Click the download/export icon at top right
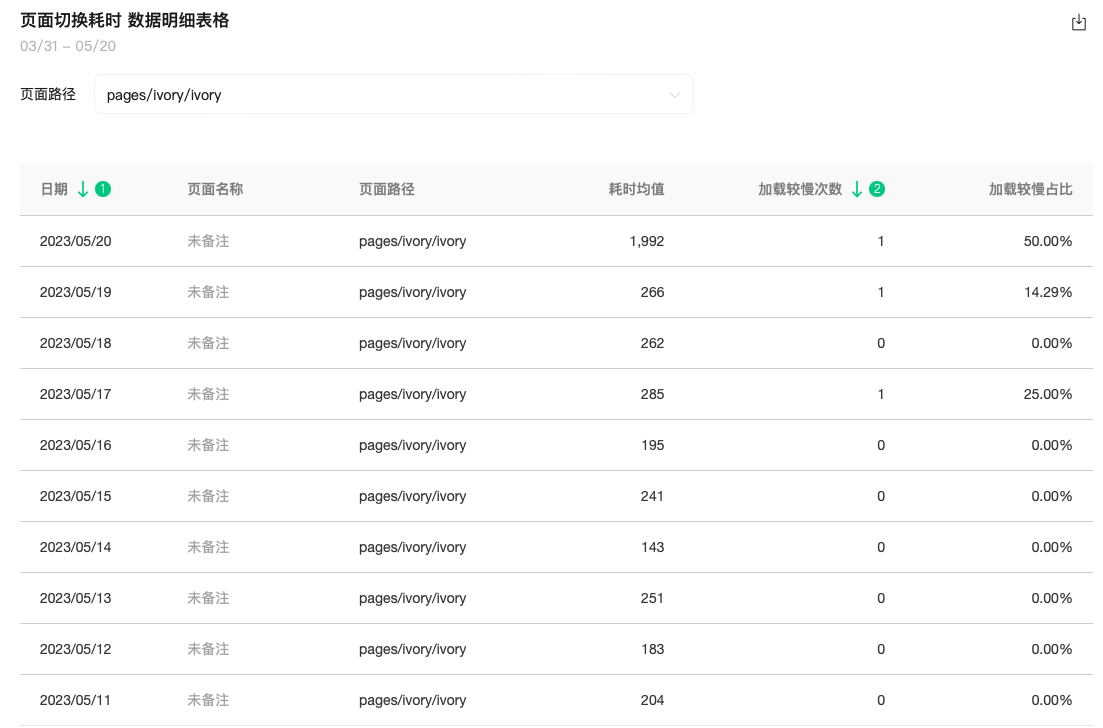Image resolution: width=1103 pixels, height=728 pixels. (1078, 23)
